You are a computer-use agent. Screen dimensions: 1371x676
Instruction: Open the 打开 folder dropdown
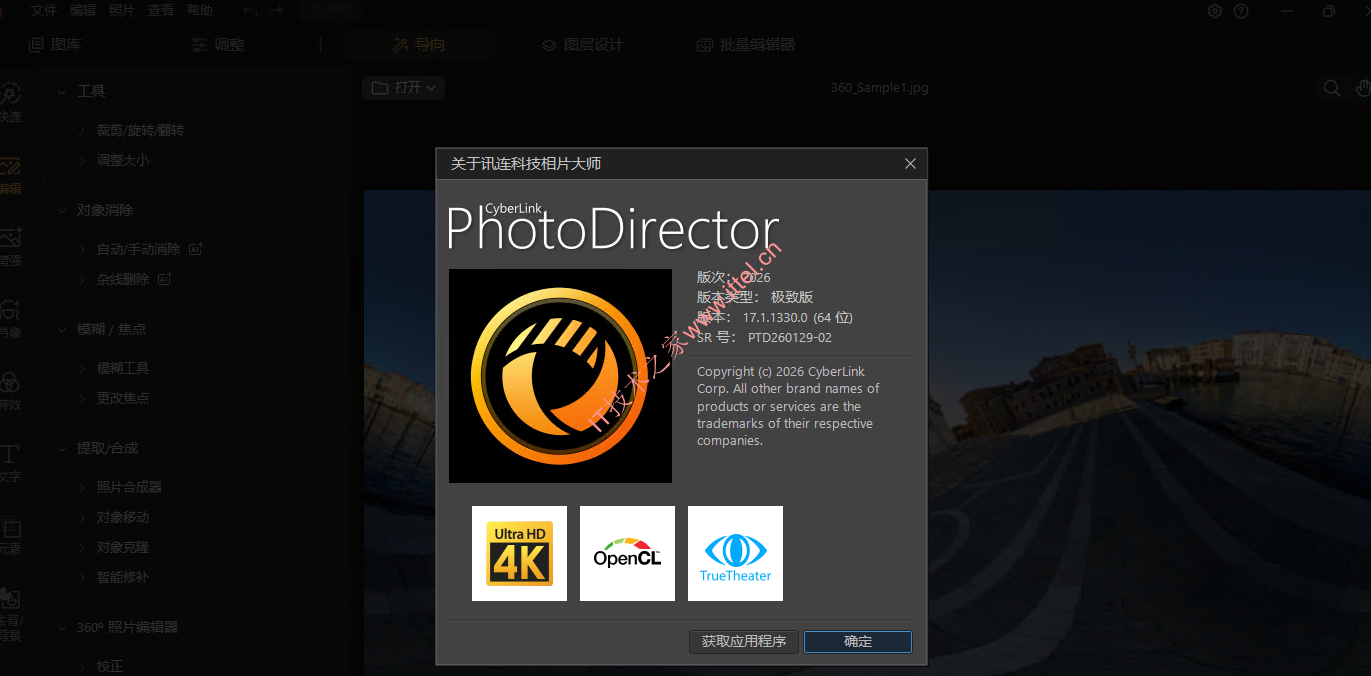(x=403, y=88)
